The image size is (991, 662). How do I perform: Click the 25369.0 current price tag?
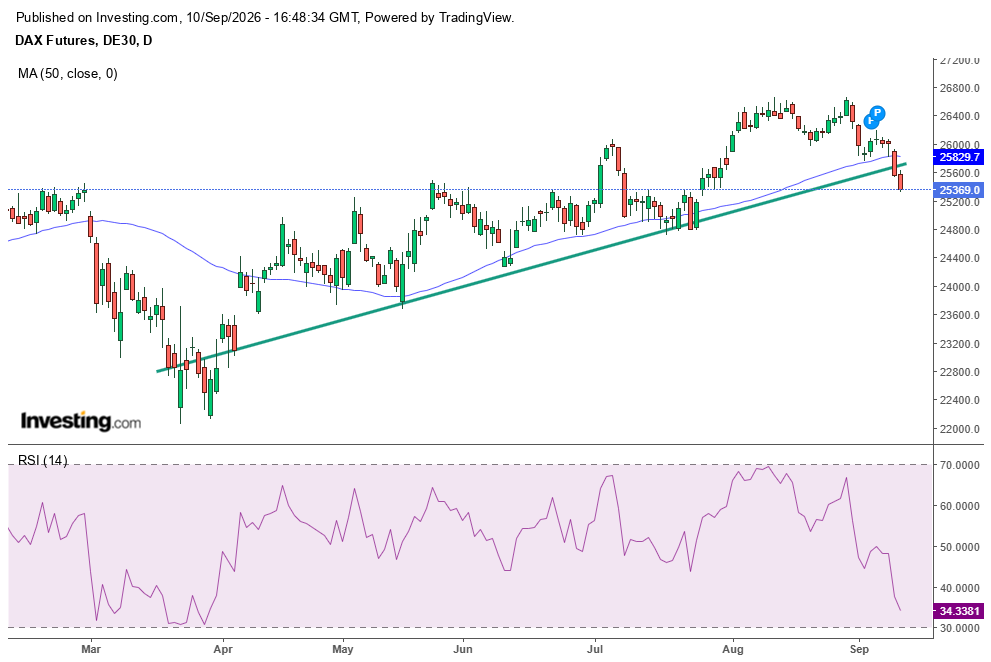click(x=959, y=190)
